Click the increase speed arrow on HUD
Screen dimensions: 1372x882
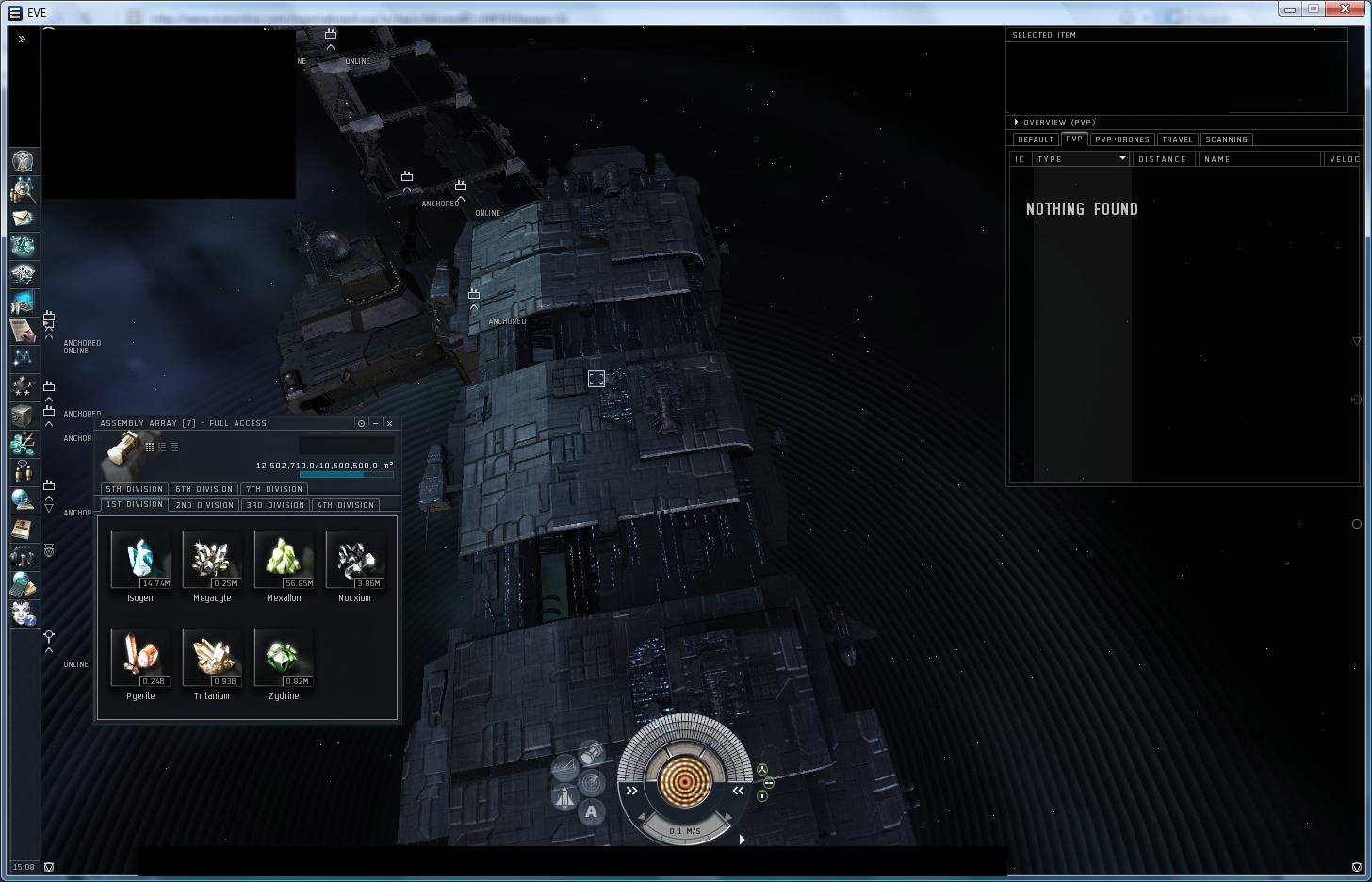tap(727, 816)
